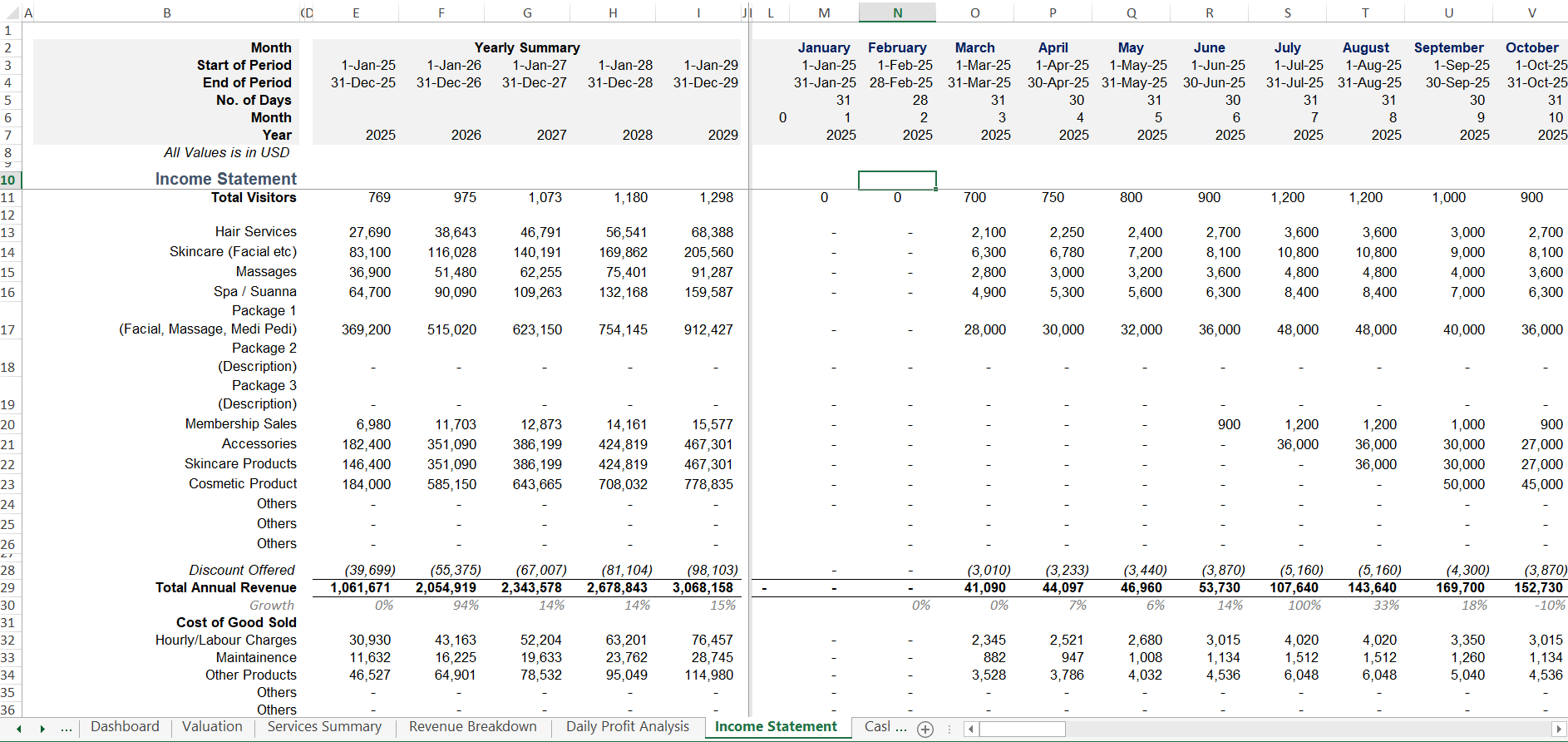Click horizontal scrollbar left arrow

point(970,730)
